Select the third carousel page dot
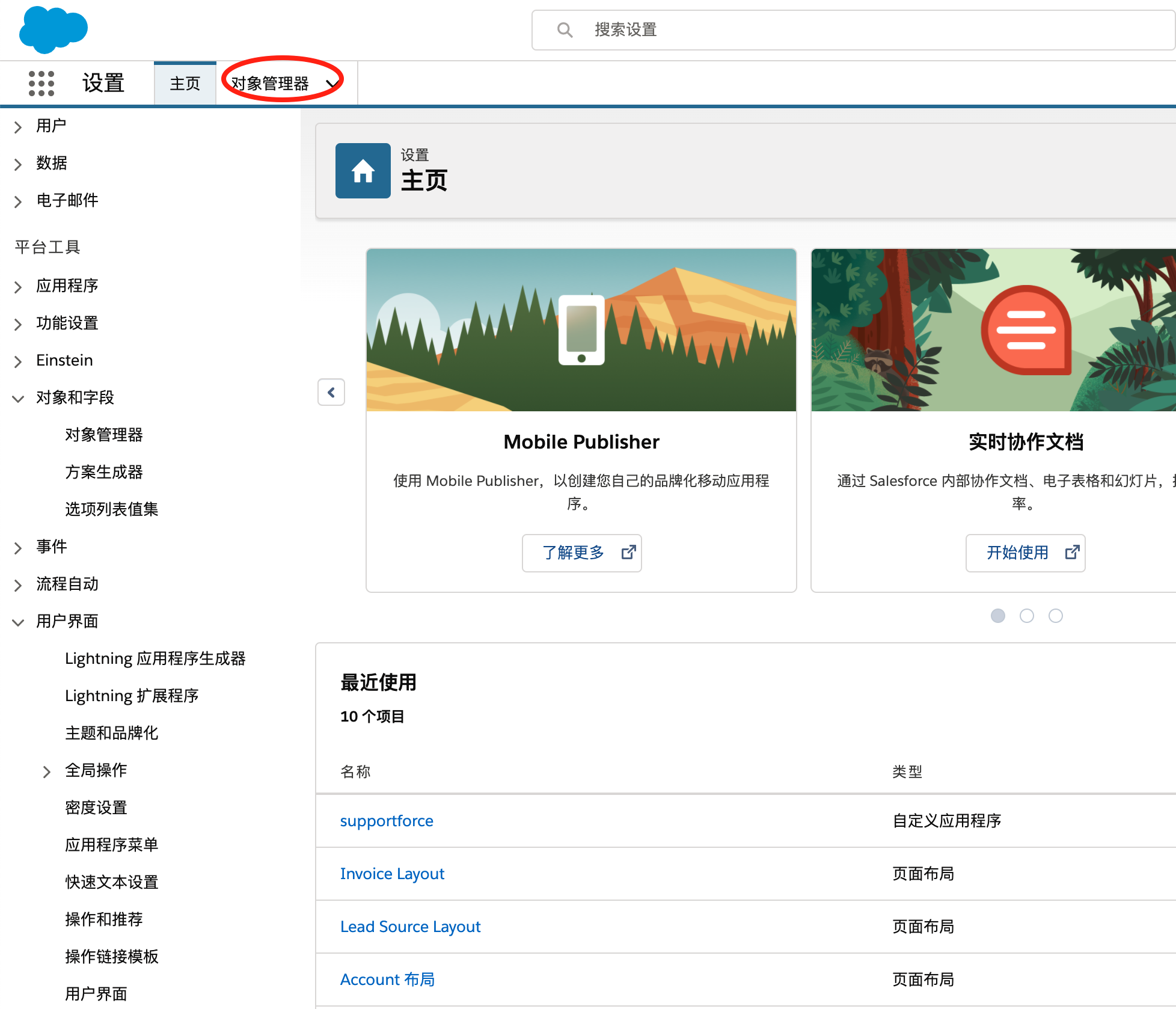 (x=1056, y=616)
